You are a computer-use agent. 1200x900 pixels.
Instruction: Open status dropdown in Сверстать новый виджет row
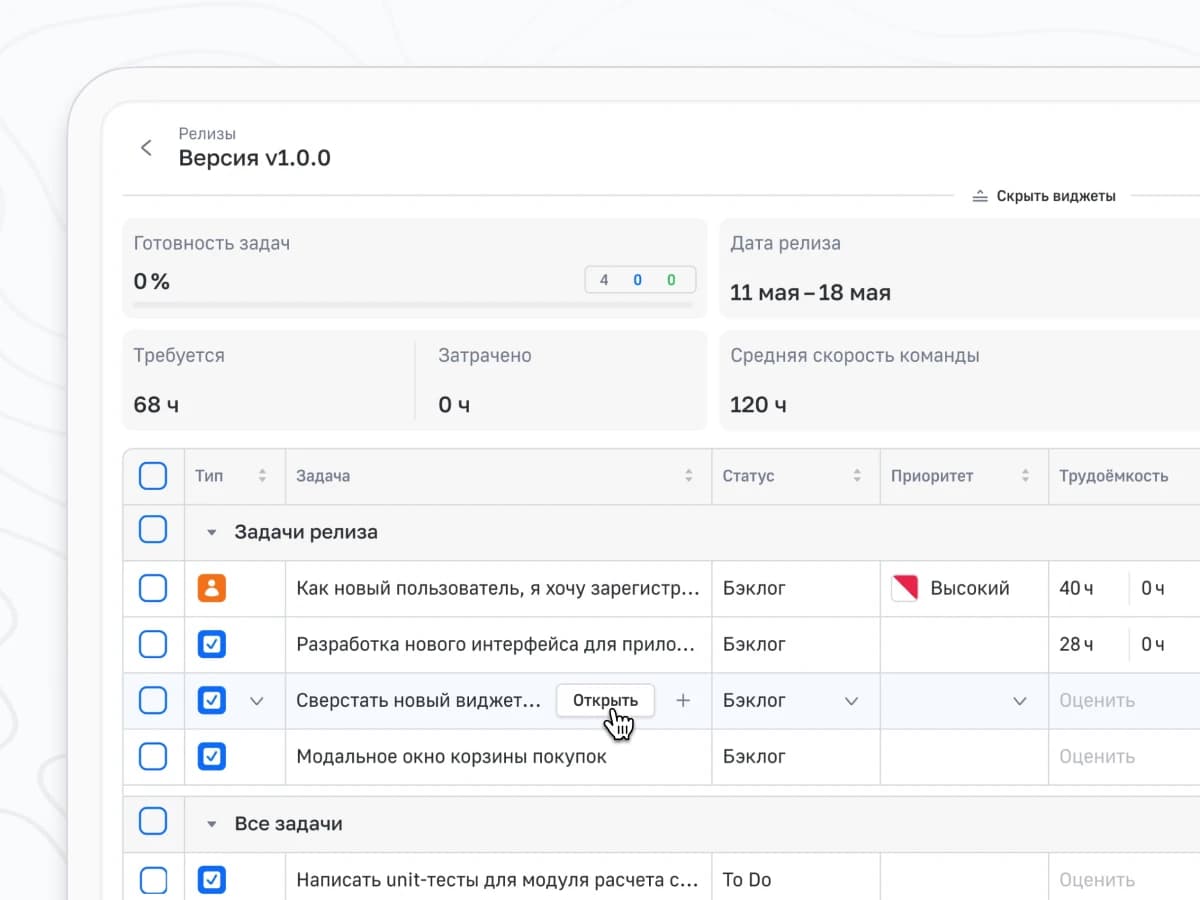(851, 701)
